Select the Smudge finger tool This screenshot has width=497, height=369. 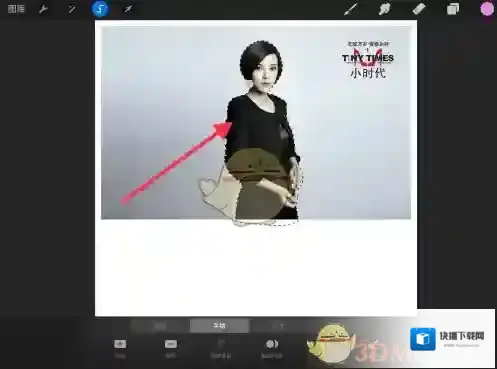(384, 9)
